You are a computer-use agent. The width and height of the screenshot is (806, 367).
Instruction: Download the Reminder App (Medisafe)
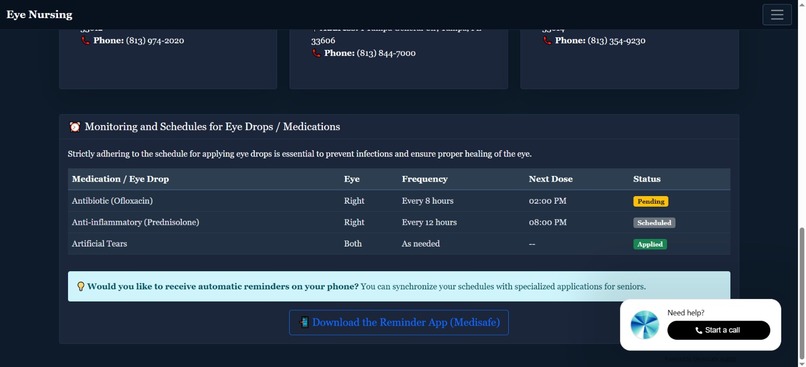(398, 322)
